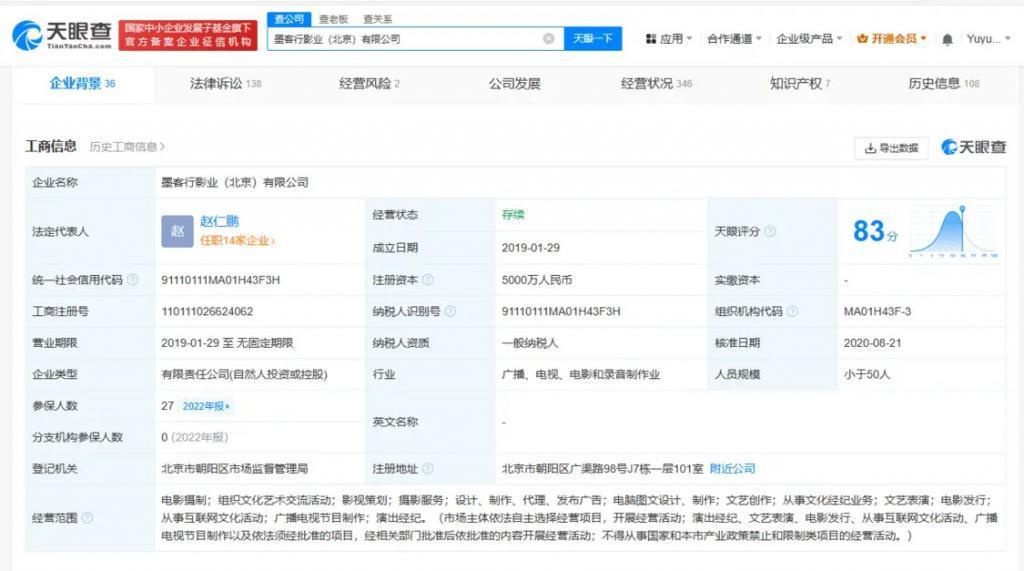Select industry 广播、电视、电影和录音制作业
The height and width of the screenshot is (571, 1024).
coord(581,374)
